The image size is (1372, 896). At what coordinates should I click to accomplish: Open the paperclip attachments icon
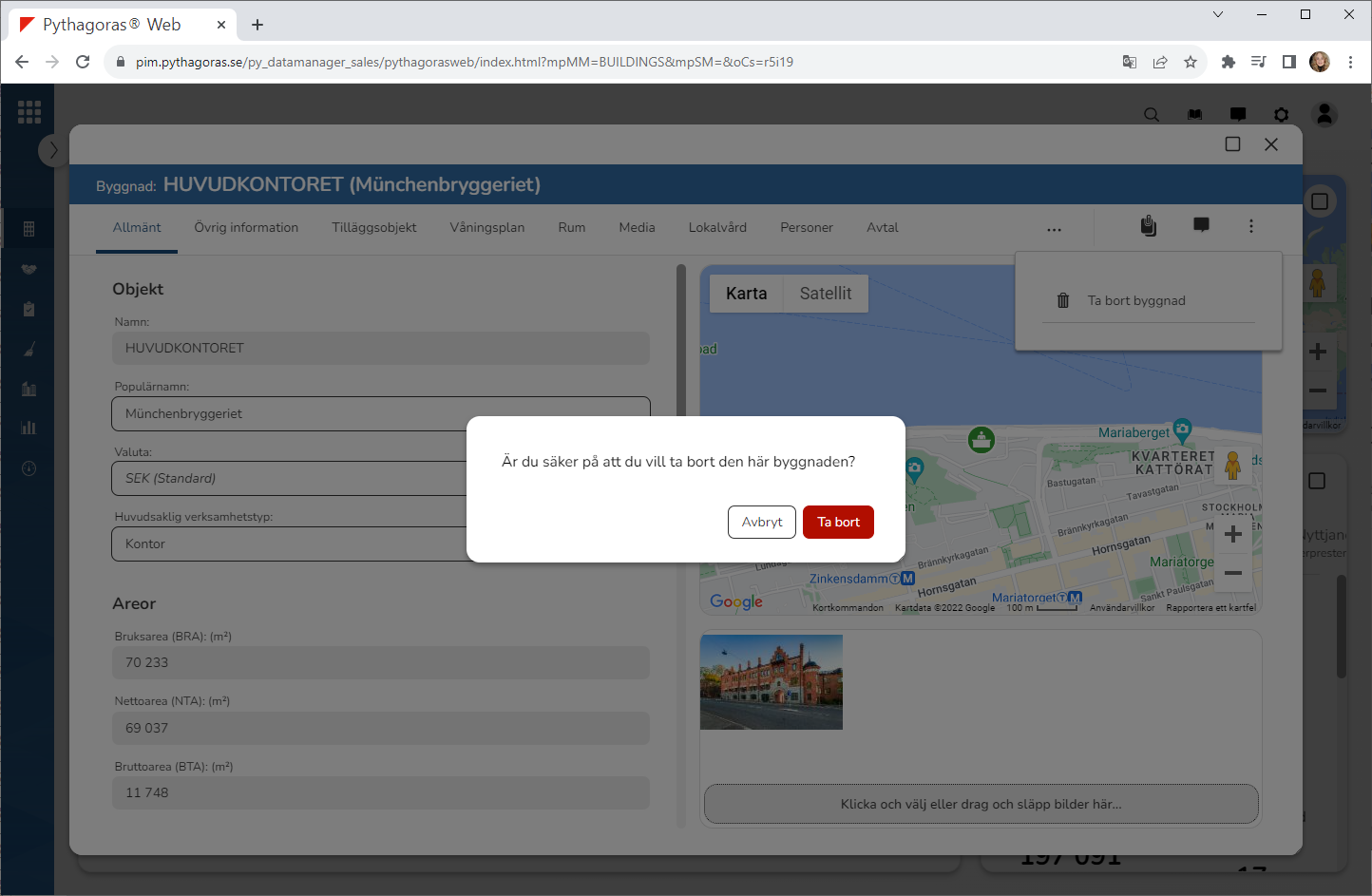pos(1148,225)
